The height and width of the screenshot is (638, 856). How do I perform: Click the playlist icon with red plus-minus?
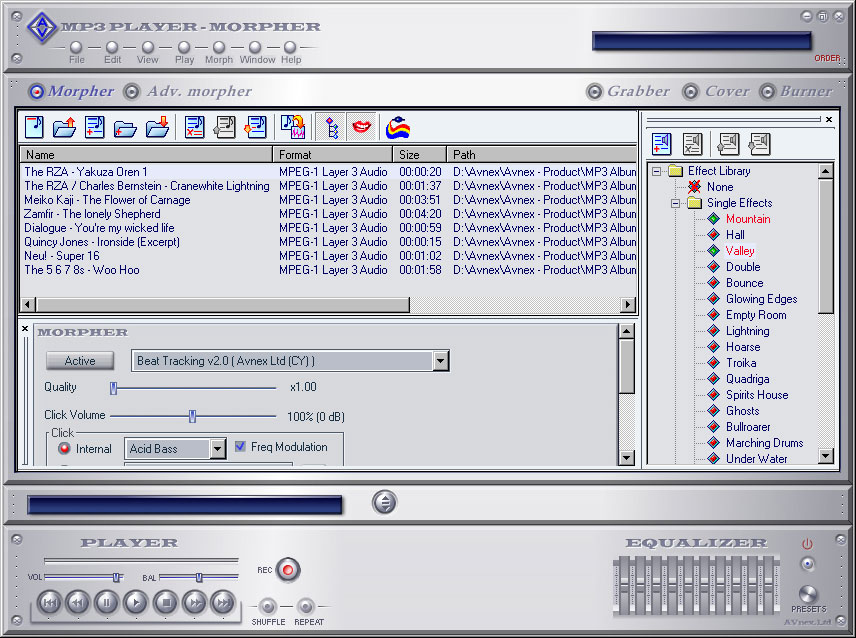[x=94, y=127]
